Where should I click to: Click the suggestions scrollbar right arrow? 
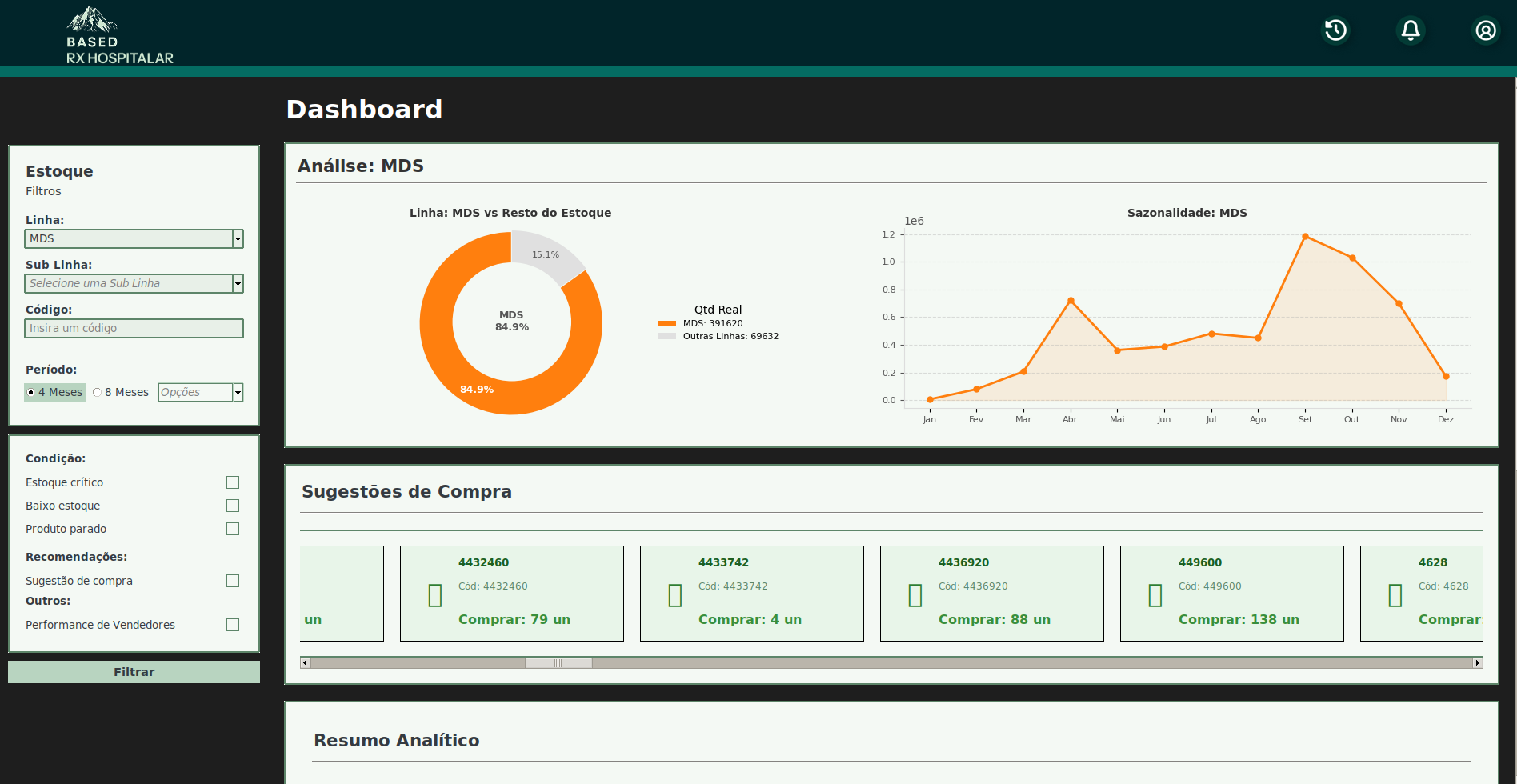[x=1477, y=662]
